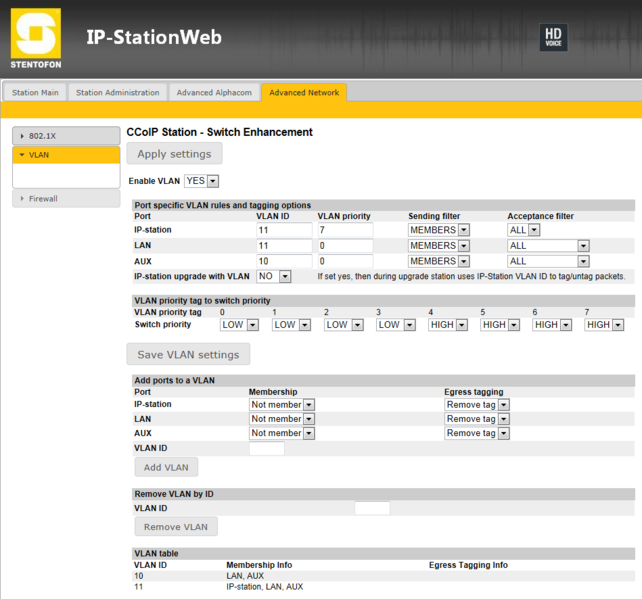Open IP-station Membership dropdown

click(x=282, y=405)
